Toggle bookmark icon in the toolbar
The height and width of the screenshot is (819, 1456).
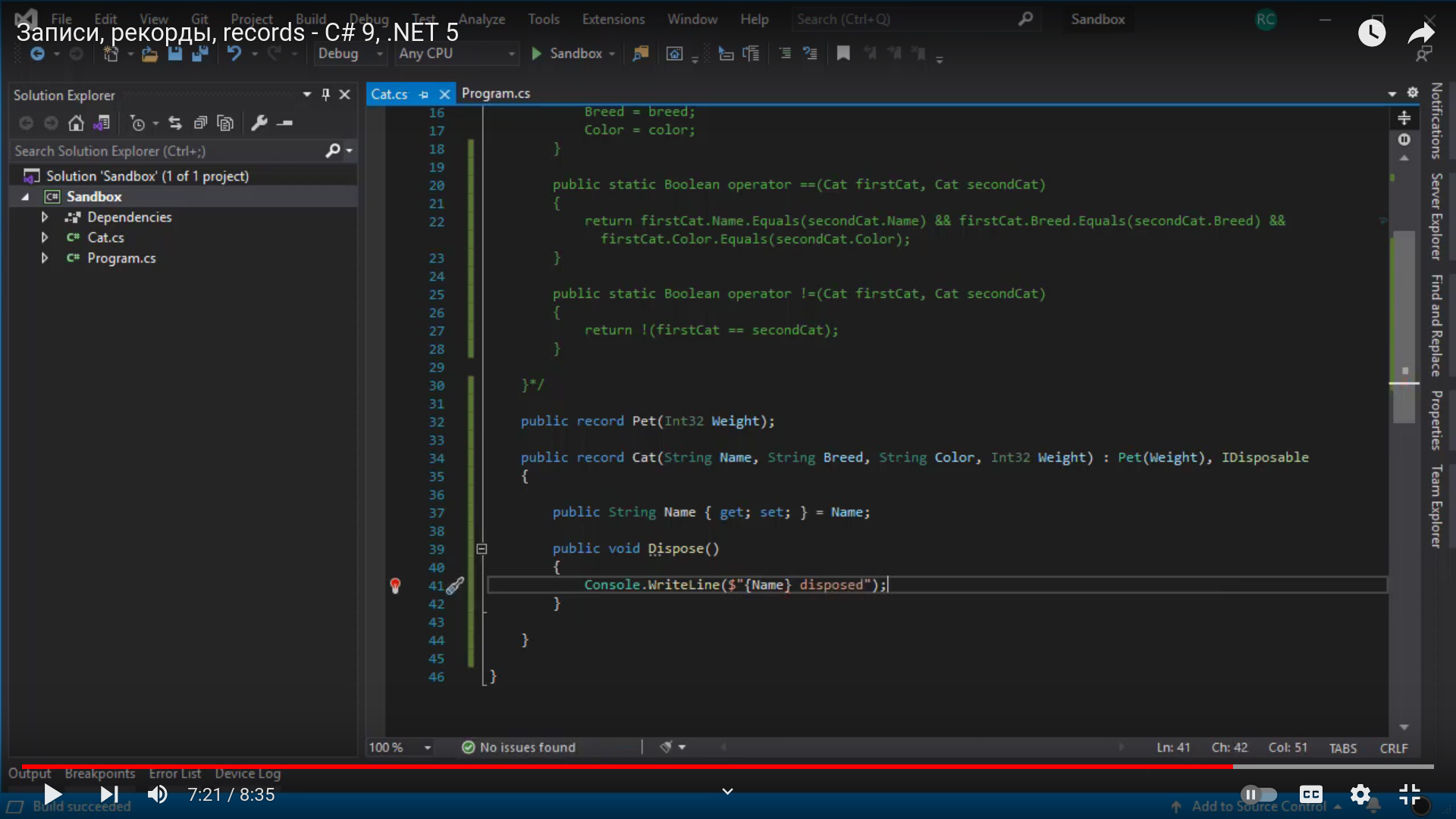pos(843,54)
